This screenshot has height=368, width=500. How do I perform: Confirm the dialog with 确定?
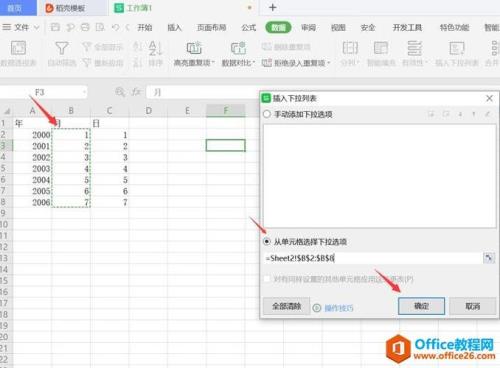(x=421, y=306)
